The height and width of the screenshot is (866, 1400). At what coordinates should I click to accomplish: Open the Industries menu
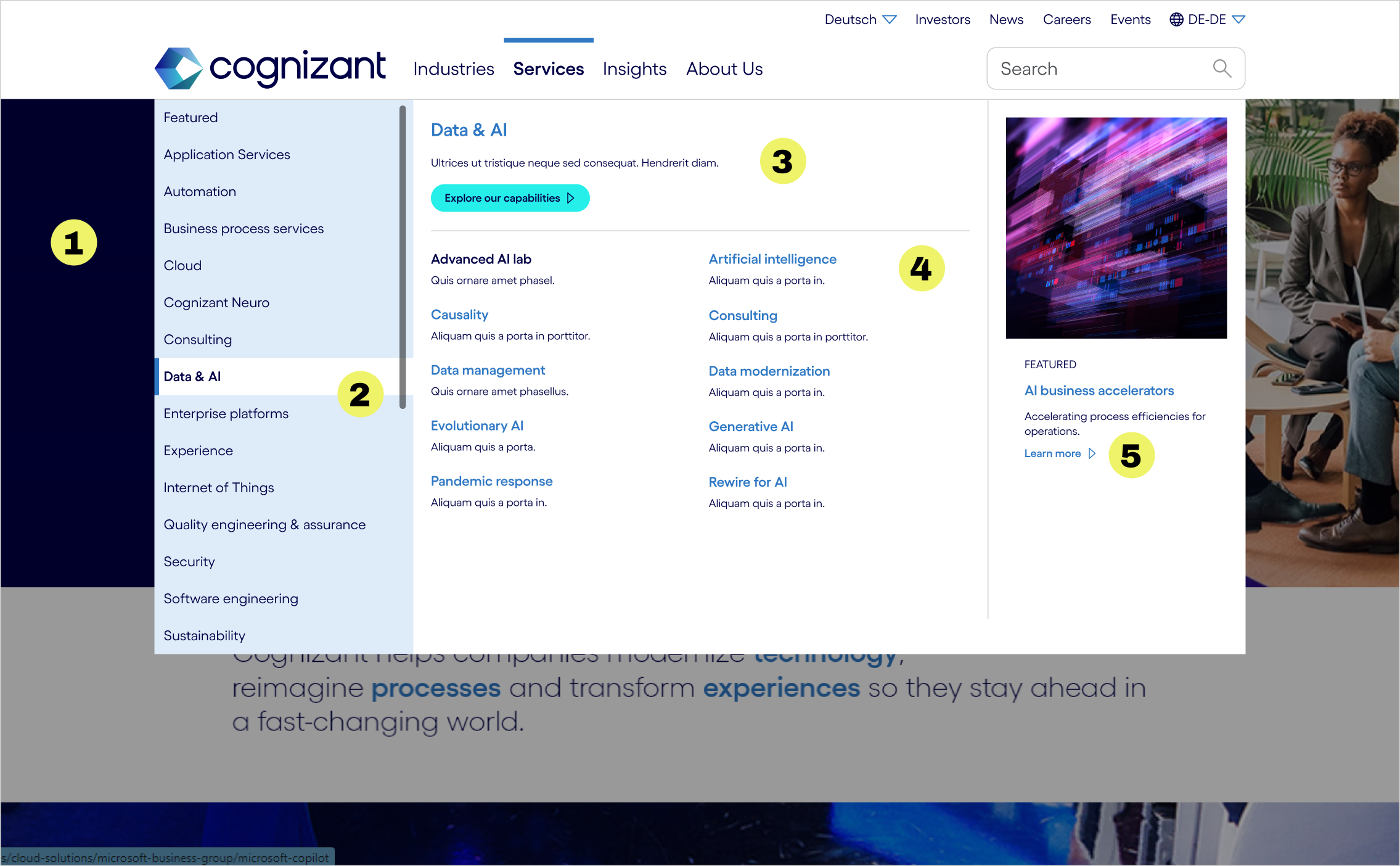[453, 69]
